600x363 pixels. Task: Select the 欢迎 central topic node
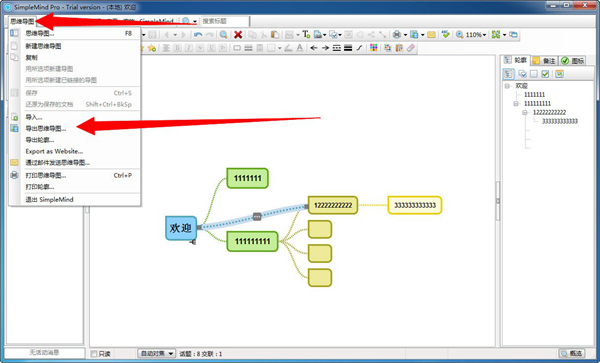pyautogui.click(x=181, y=228)
